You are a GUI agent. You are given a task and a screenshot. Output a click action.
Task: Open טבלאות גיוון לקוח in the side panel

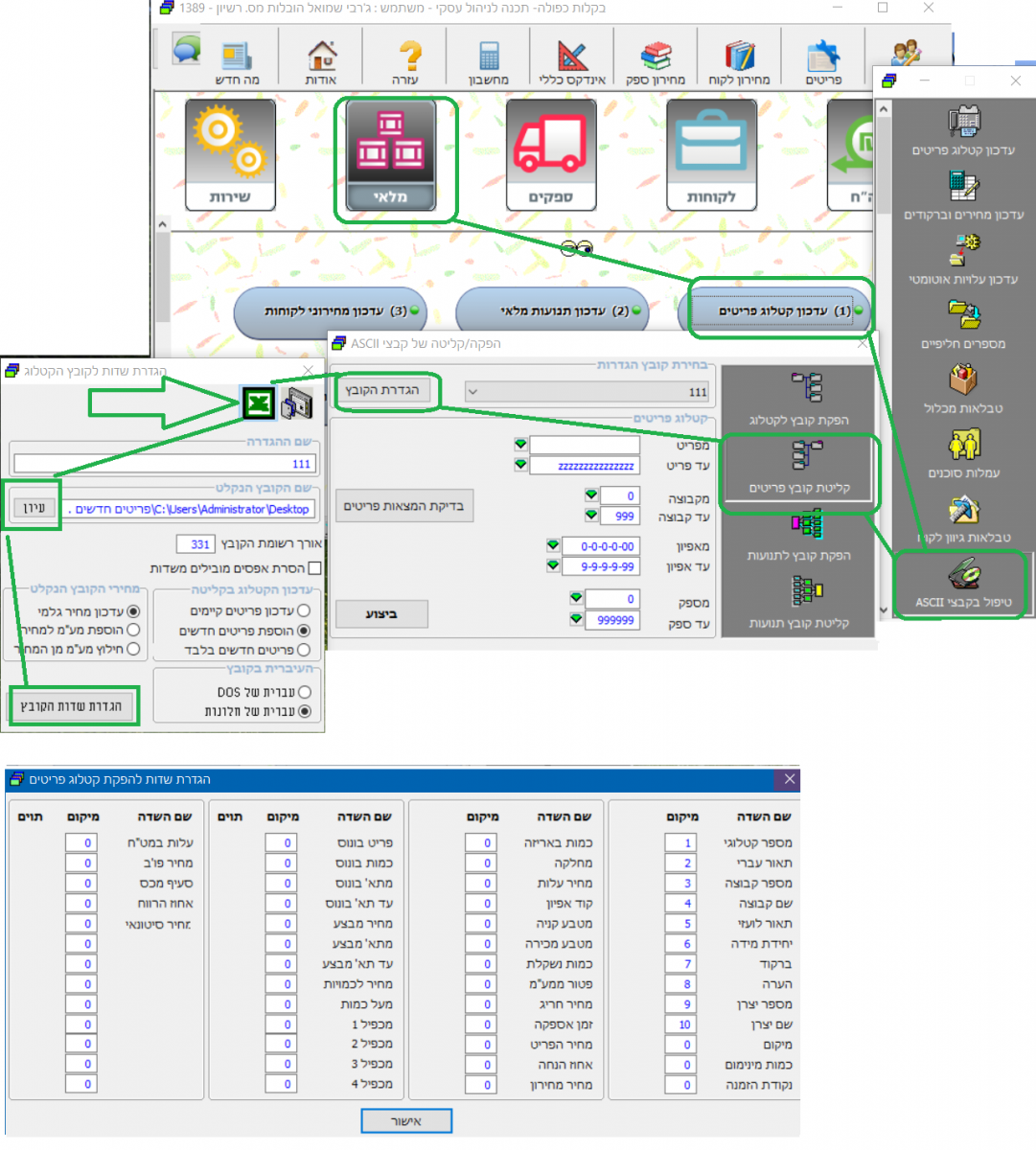[x=963, y=517]
